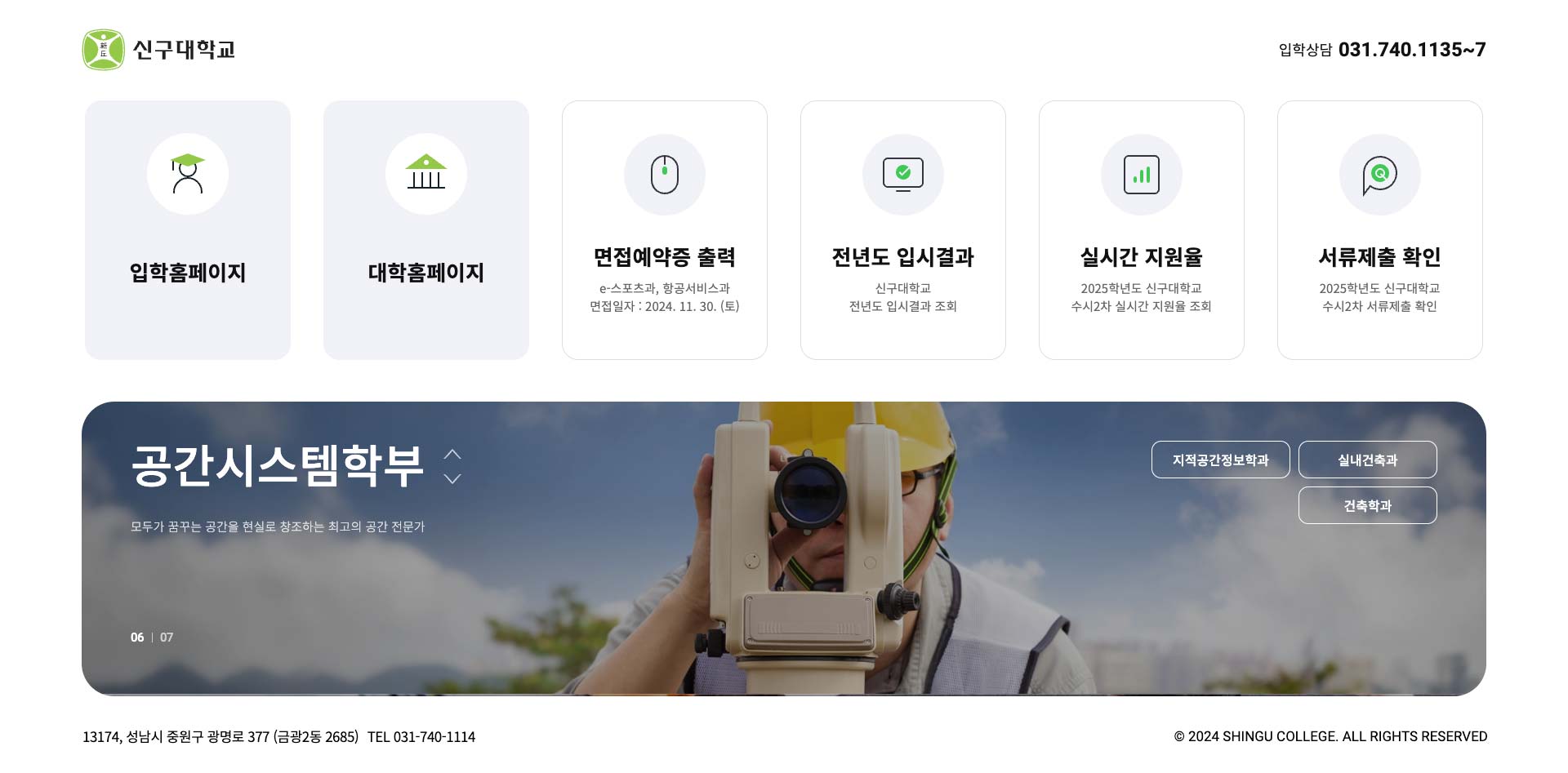Select the mouse icon for interview reservation
Viewport: 1568px width, 773px height.
pos(665,175)
